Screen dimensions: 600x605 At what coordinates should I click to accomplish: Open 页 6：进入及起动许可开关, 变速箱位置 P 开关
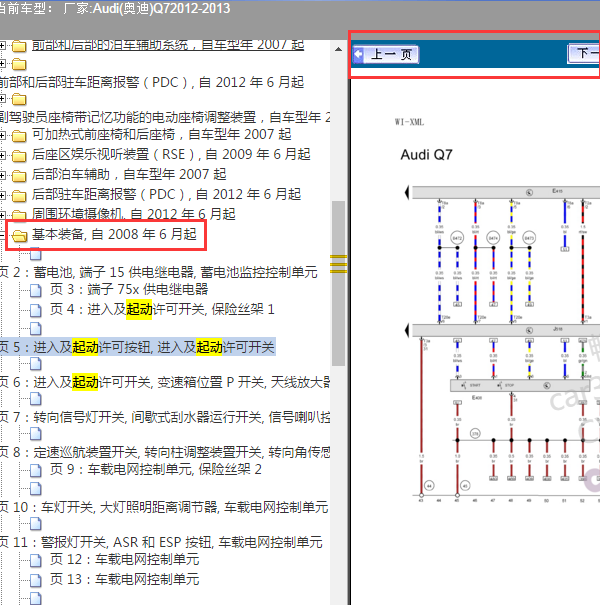tap(165, 382)
